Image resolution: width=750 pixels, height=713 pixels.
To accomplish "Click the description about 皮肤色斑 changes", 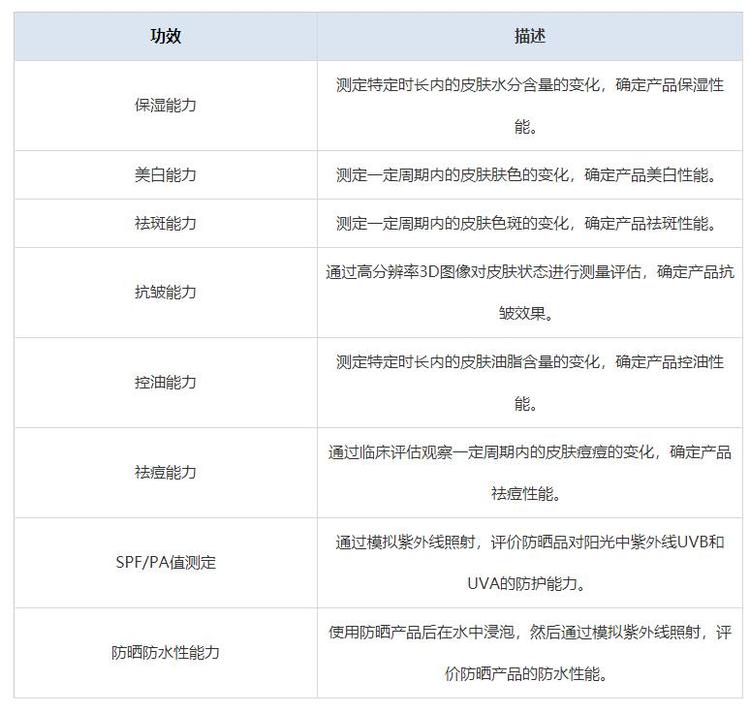I will [530, 223].
